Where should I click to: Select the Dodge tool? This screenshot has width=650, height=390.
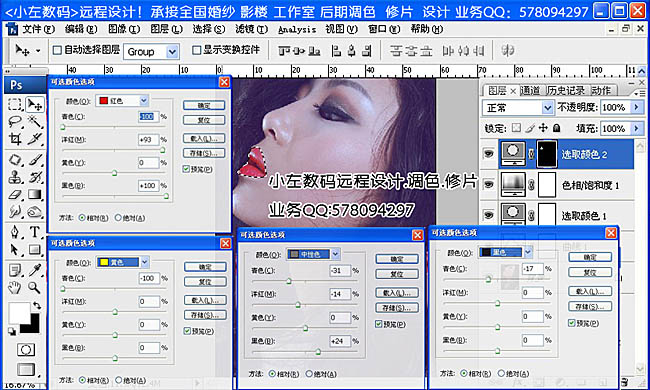(35, 212)
